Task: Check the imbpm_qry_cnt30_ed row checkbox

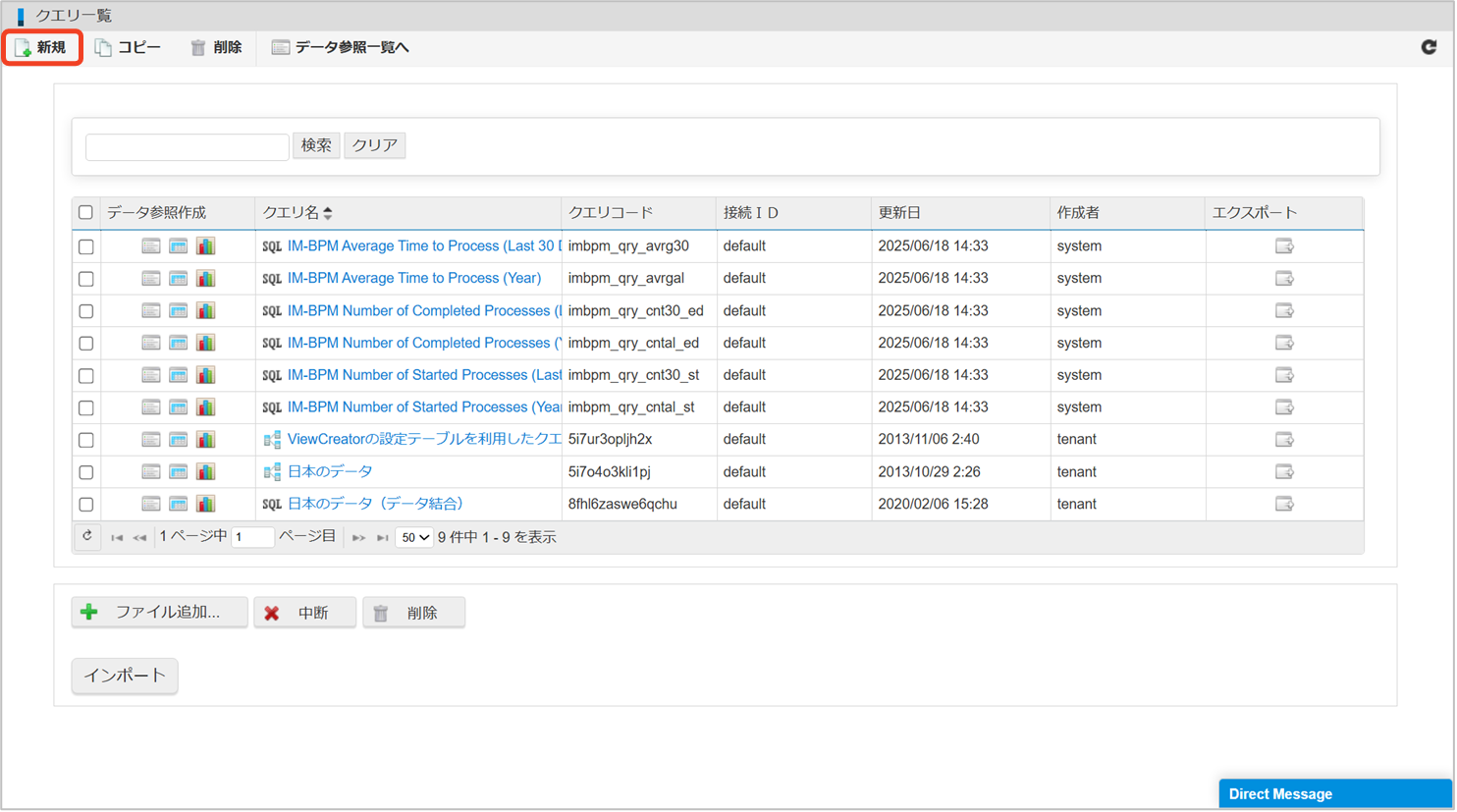Action: (x=86, y=312)
